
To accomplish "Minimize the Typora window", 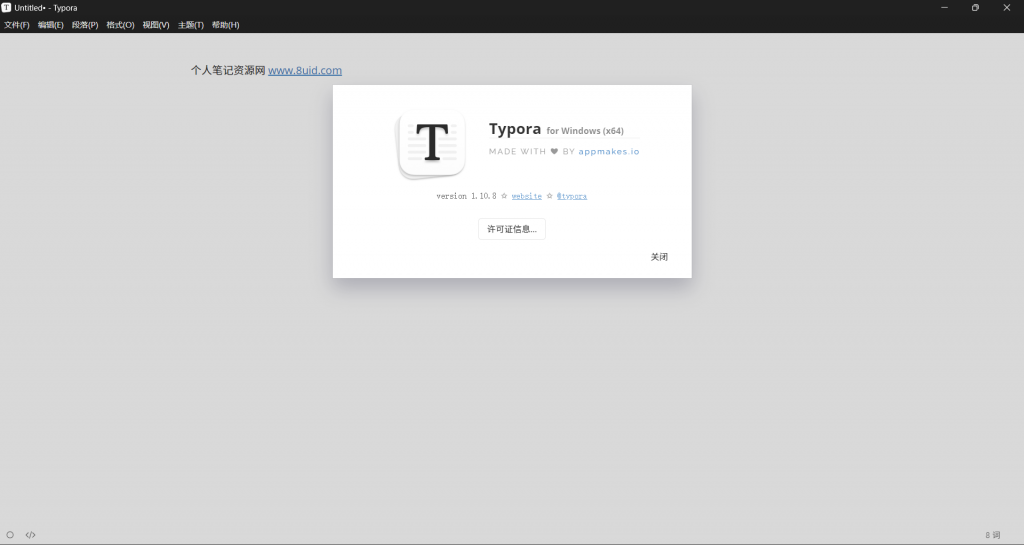I will coord(944,8).
